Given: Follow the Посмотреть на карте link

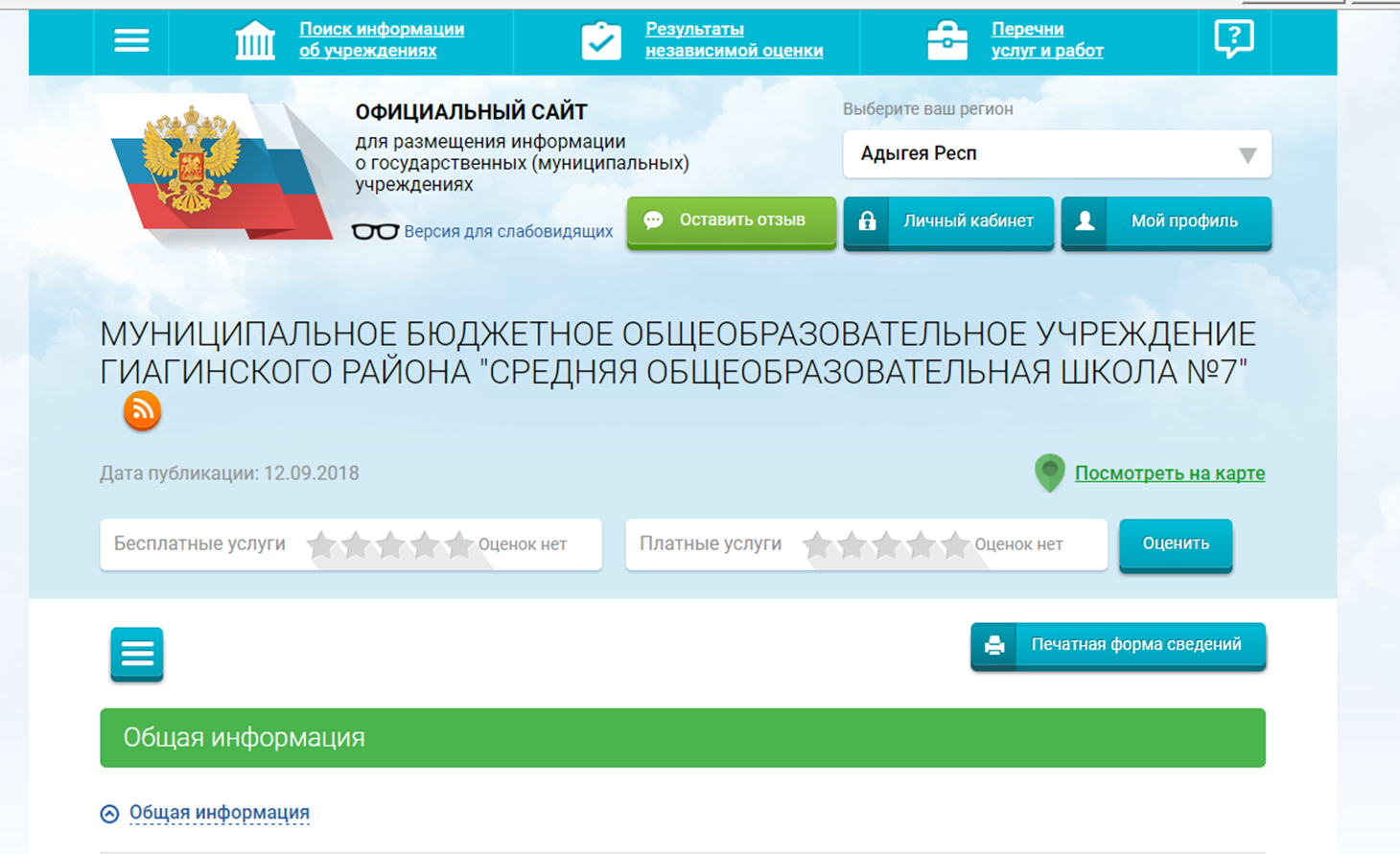Looking at the screenshot, I should [1170, 473].
